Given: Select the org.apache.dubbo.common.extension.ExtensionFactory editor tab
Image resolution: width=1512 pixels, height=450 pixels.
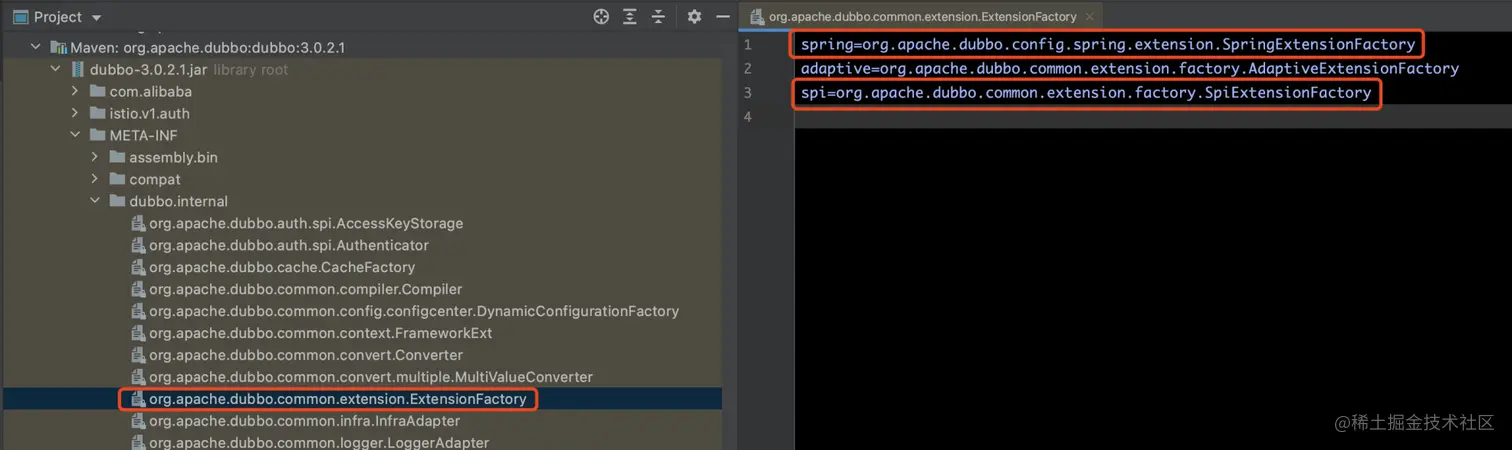Looking at the screenshot, I should tap(921, 17).
